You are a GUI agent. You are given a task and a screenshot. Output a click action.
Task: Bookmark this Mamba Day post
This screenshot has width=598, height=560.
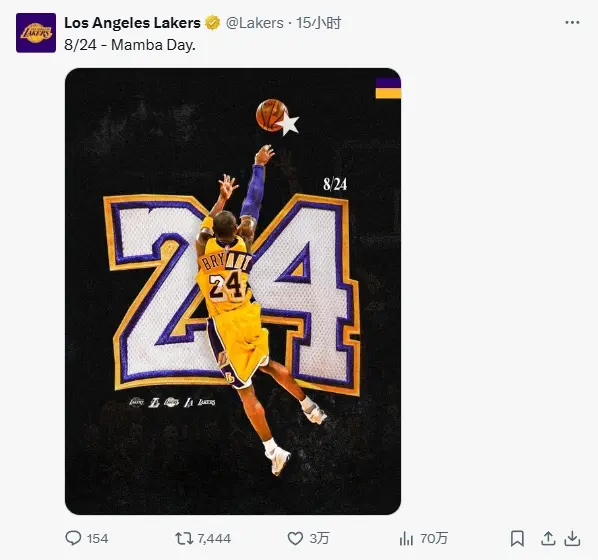517,539
